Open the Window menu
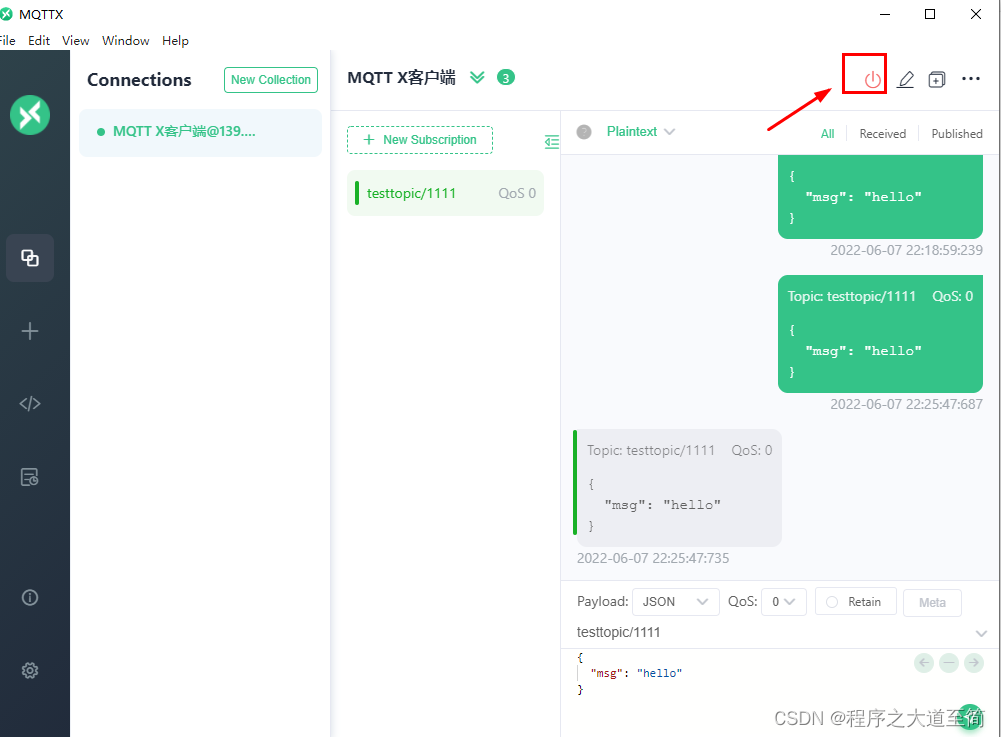 point(126,40)
